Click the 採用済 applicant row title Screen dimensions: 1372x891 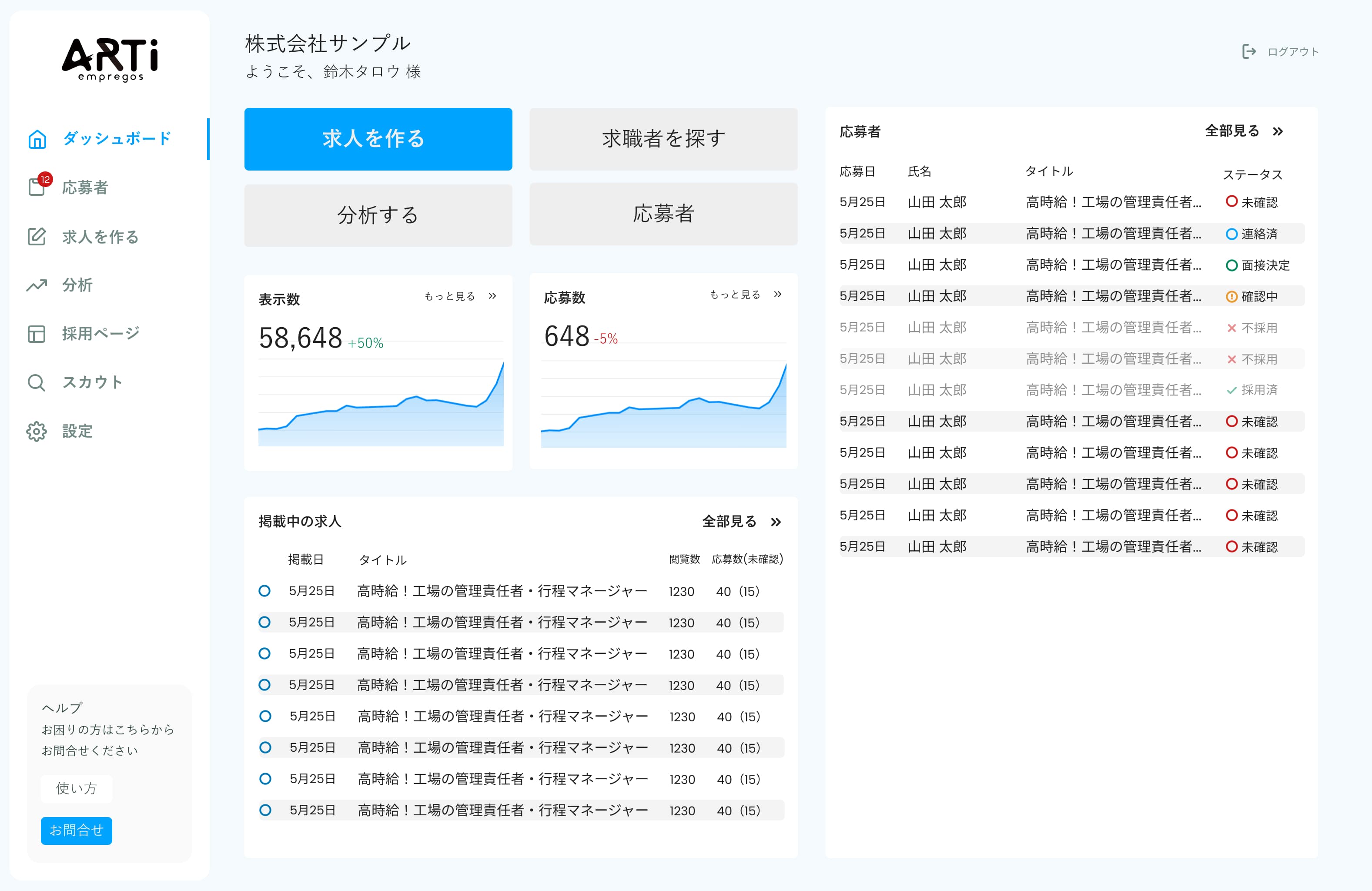pyautogui.click(x=1114, y=390)
